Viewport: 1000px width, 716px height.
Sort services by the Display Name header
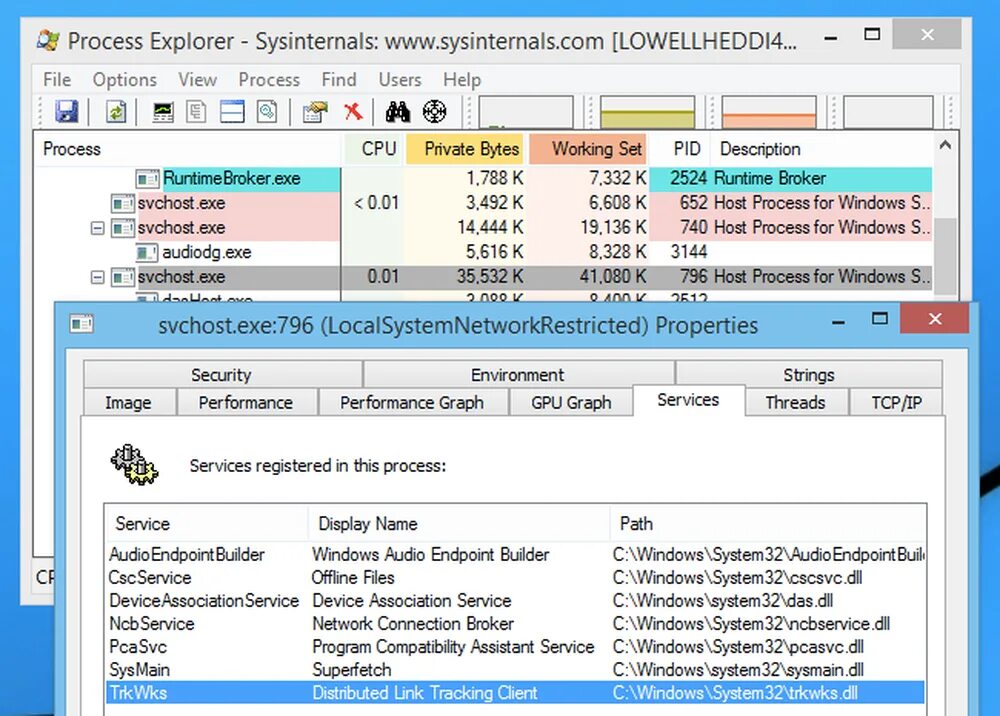(459, 523)
